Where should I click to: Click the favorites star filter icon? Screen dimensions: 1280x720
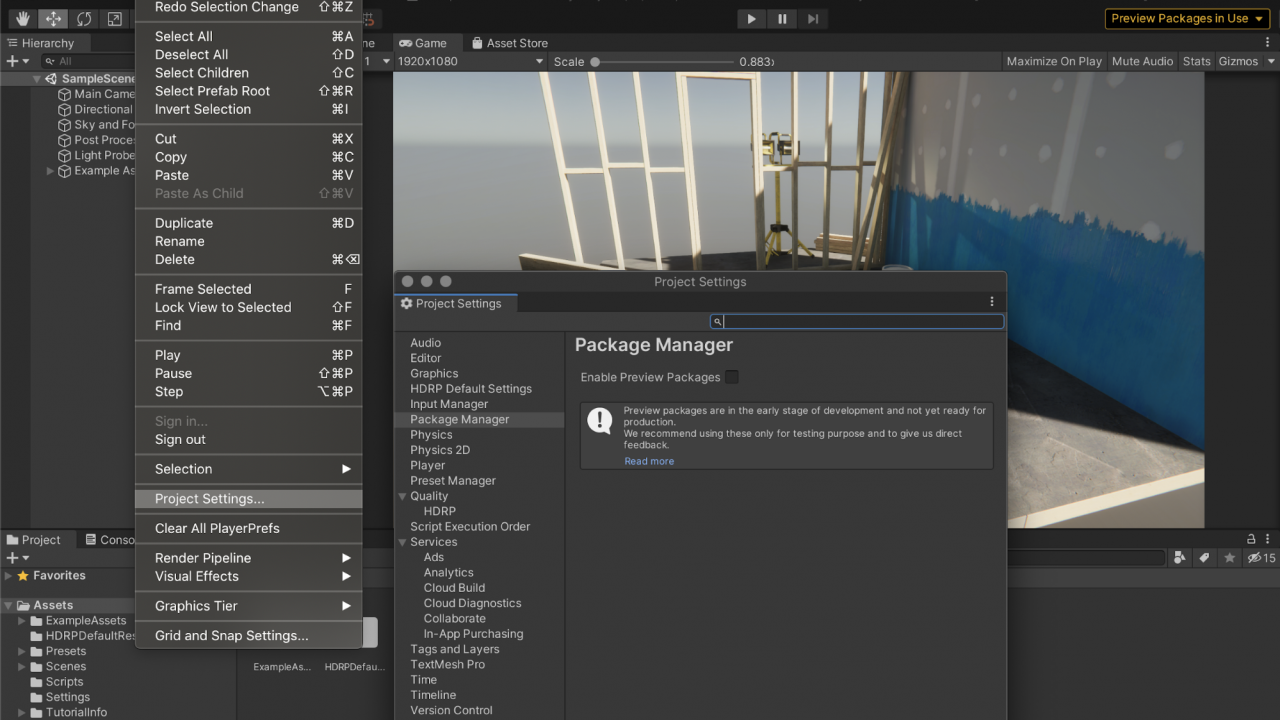click(x=1230, y=557)
